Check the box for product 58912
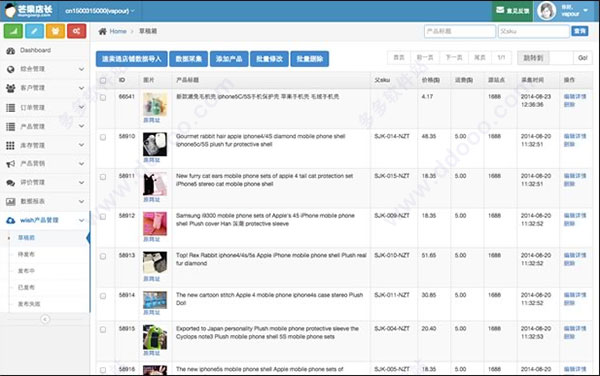 103,217
